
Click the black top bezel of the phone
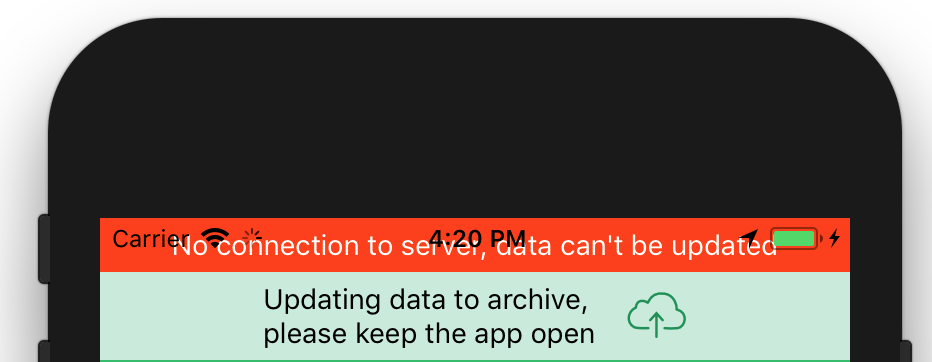coord(475,119)
